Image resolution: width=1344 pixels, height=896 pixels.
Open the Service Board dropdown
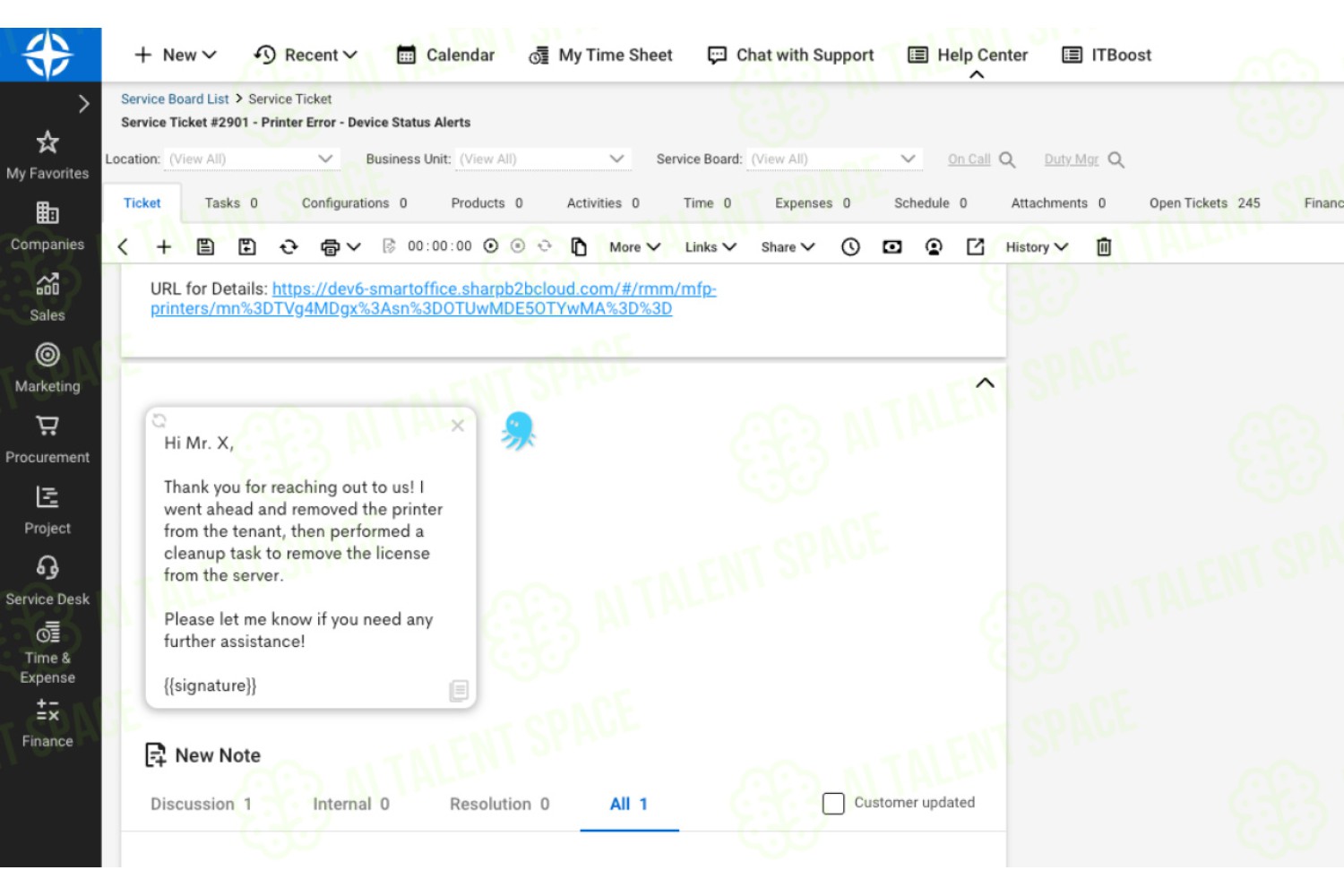tap(834, 159)
